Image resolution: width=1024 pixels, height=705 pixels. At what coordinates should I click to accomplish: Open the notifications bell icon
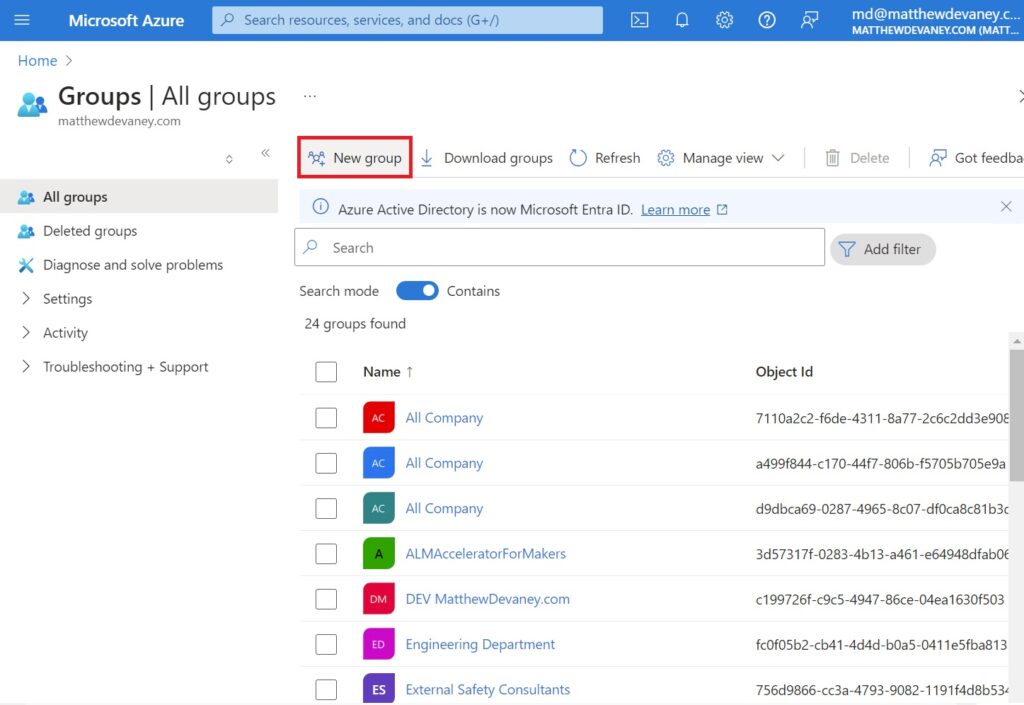pos(682,20)
